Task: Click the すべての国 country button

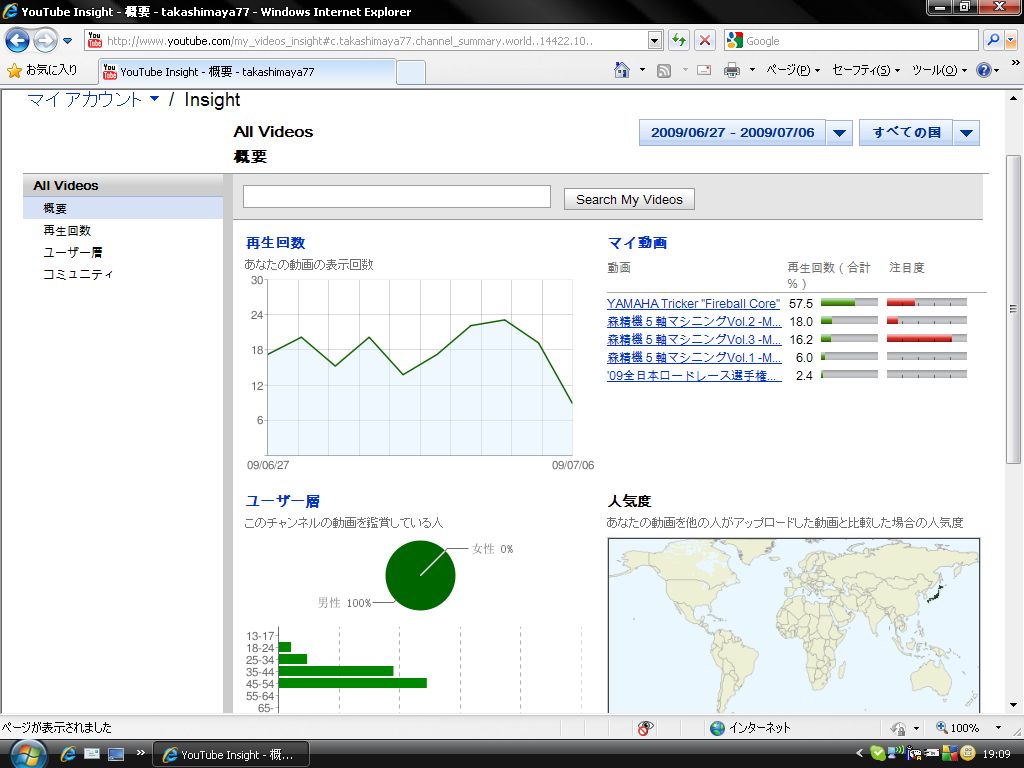Action: click(906, 133)
